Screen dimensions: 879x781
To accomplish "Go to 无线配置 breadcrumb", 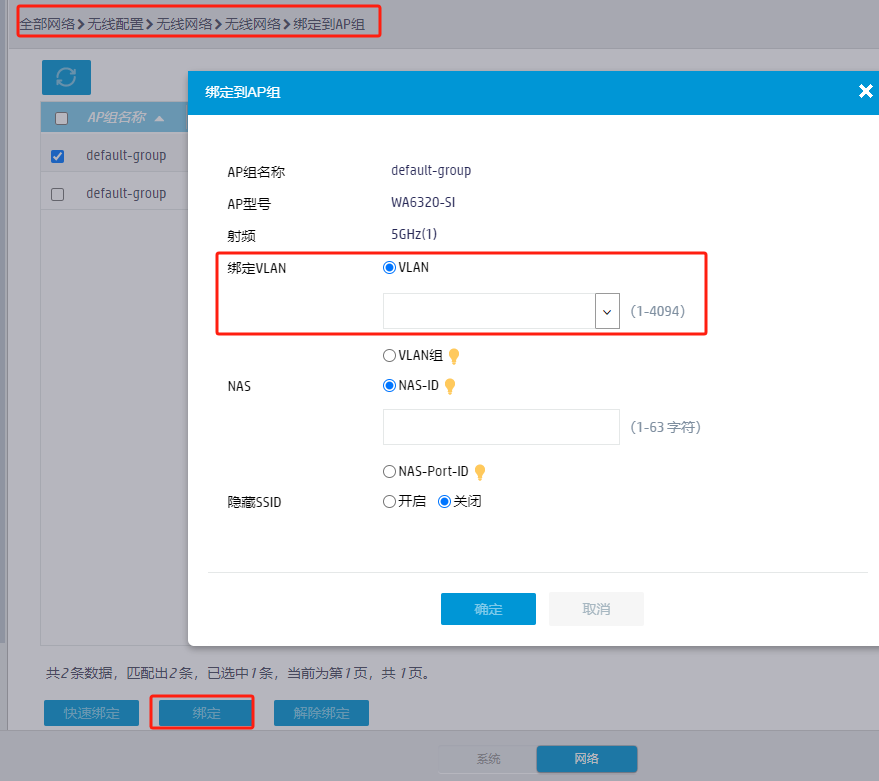I will pos(115,24).
